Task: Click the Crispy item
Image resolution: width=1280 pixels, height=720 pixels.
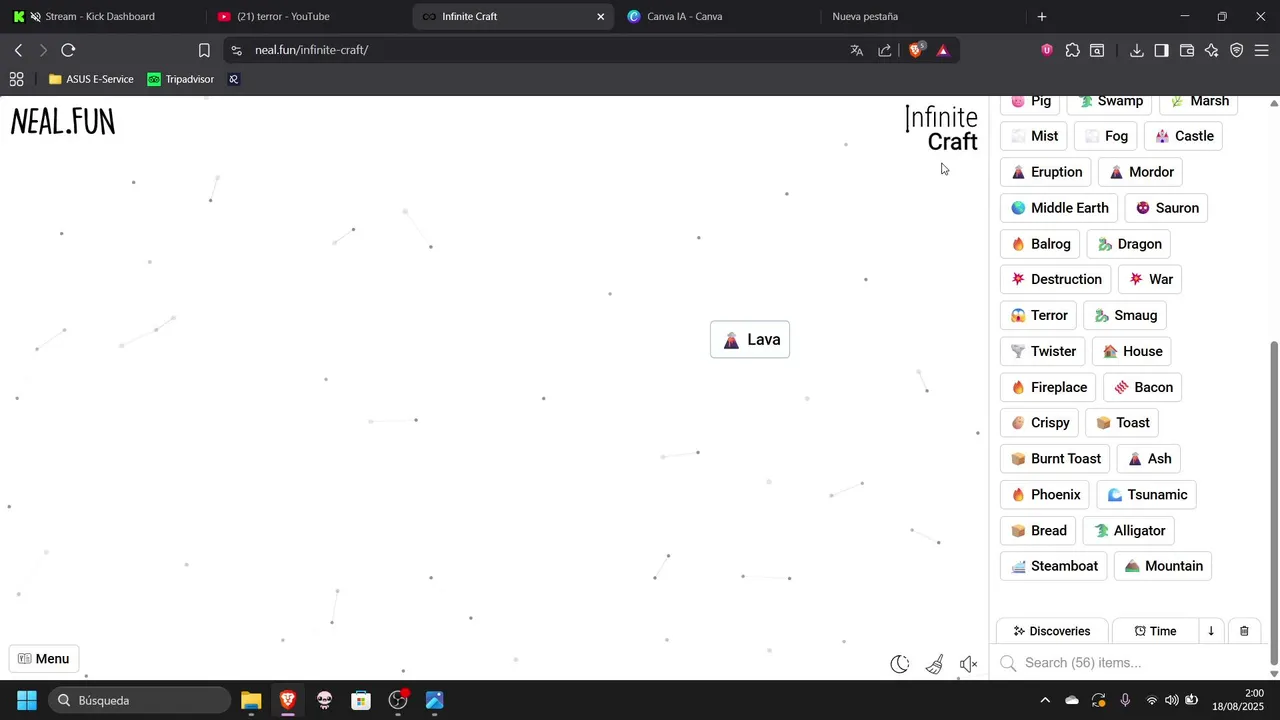Action: click(x=1040, y=423)
